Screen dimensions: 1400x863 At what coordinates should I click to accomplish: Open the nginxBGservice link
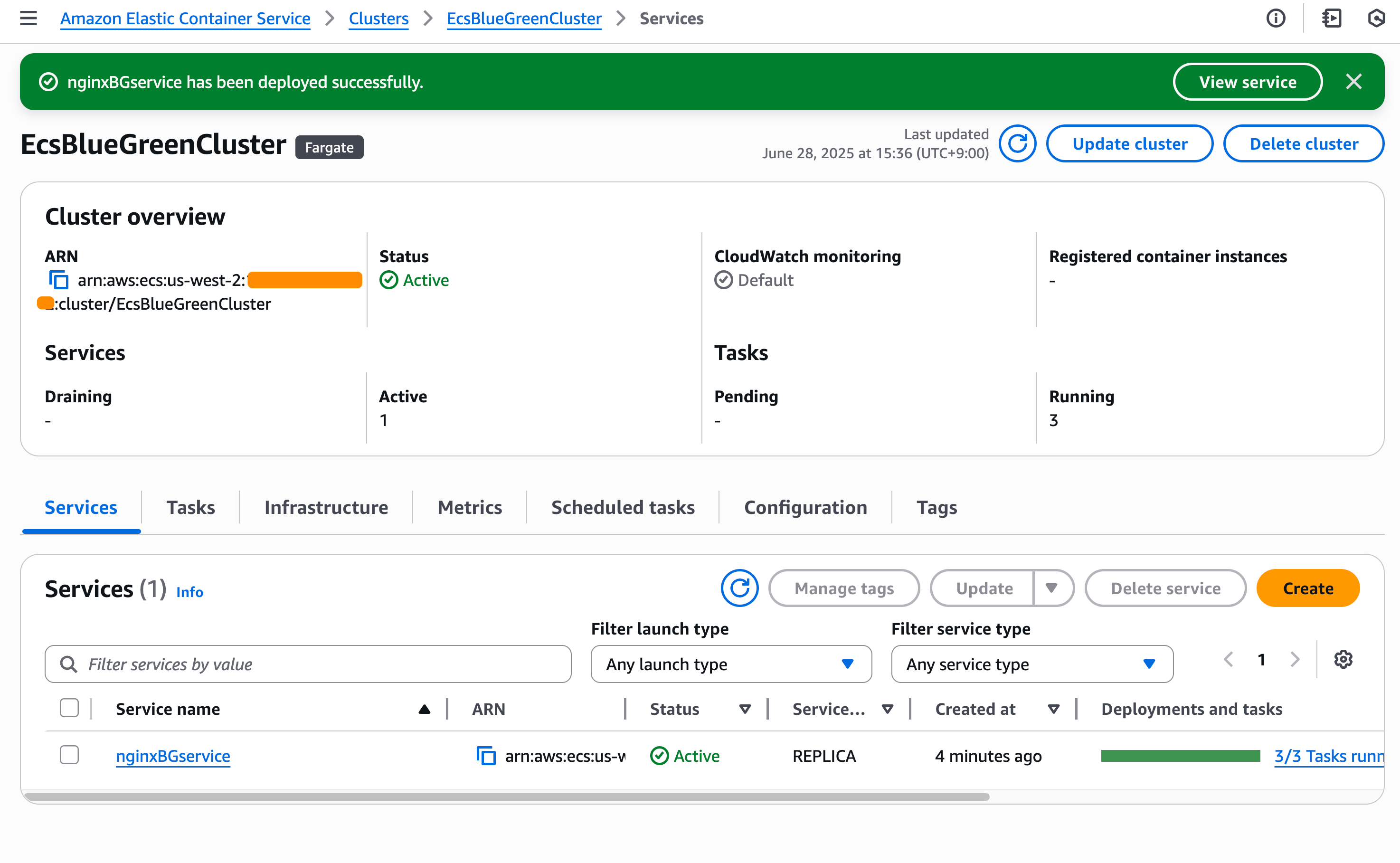[x=173, y=756]
